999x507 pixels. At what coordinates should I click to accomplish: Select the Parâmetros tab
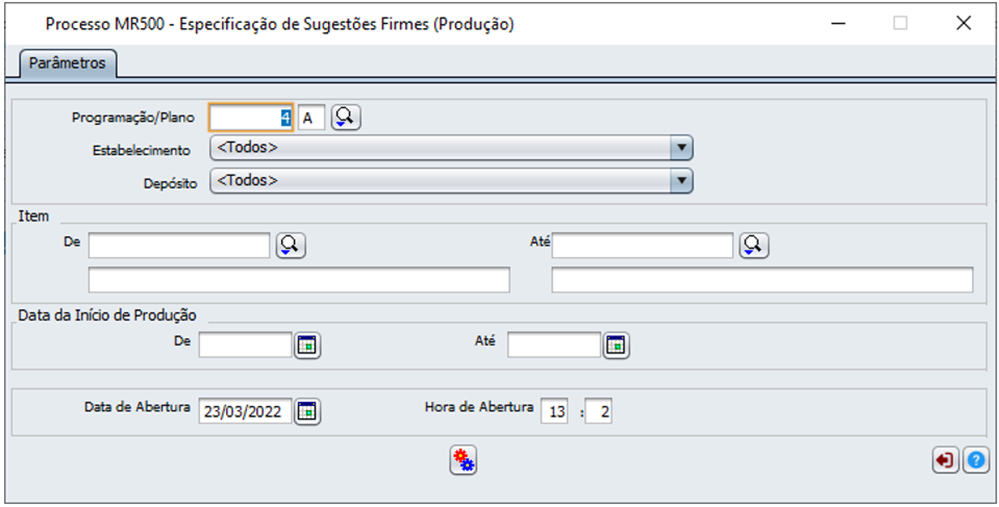pos(68,64)
